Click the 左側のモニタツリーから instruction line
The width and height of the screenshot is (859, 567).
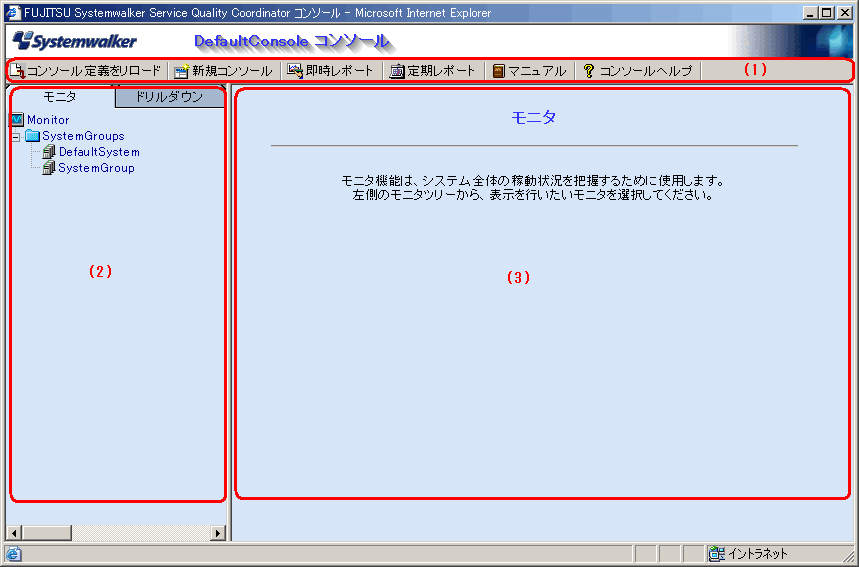tap(532, 195)
